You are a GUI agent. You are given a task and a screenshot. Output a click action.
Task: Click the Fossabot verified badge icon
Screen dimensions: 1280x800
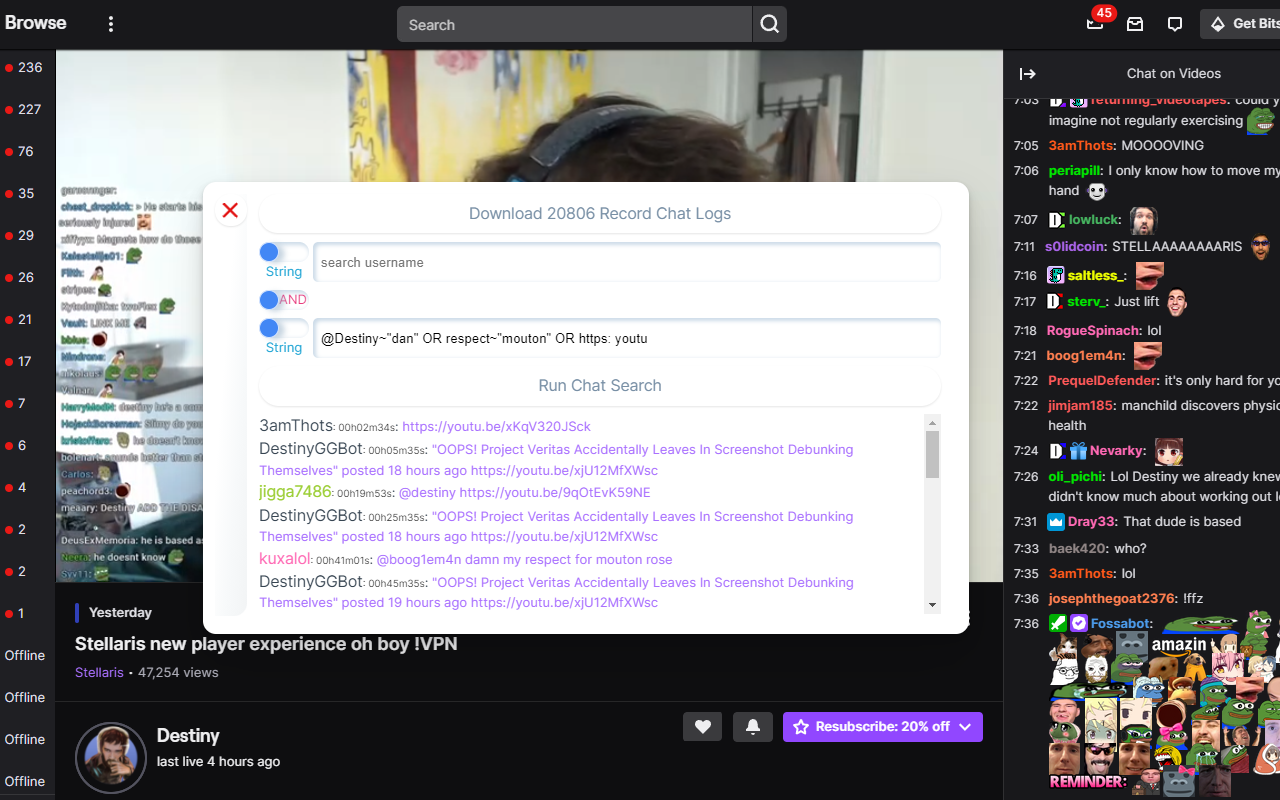[x=1078, y=624]
